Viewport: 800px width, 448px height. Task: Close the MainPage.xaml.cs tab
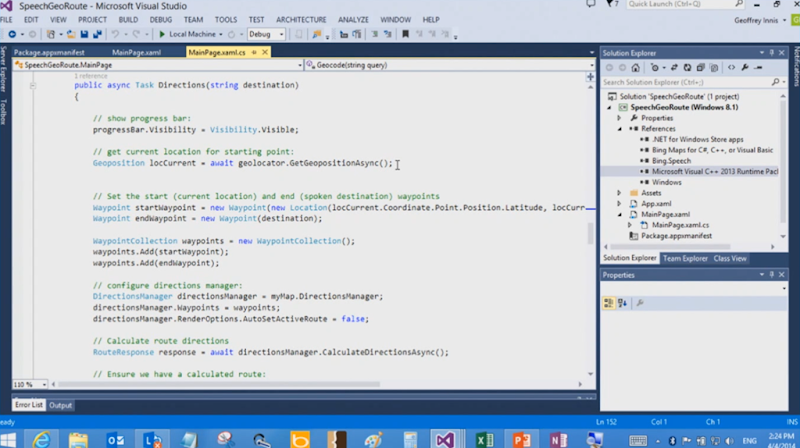[x=265, y=53]
